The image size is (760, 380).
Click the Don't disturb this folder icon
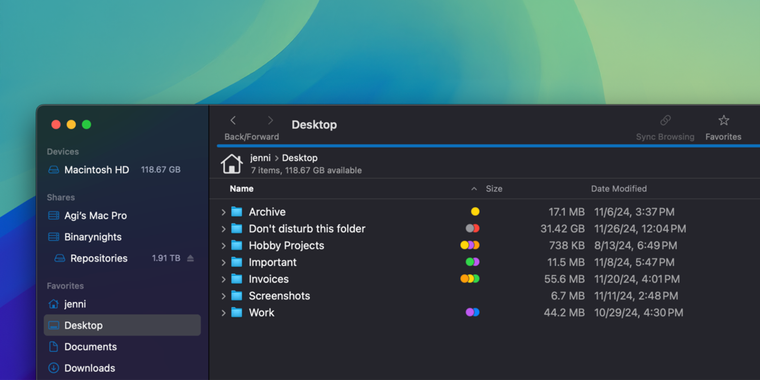click(237, 228)
